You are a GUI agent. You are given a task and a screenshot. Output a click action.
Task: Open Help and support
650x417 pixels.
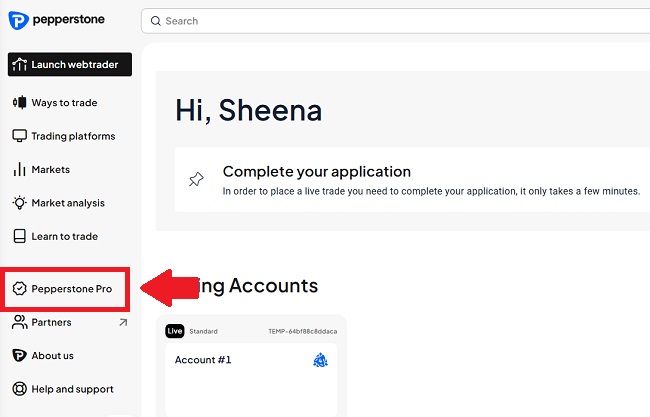coord(73,389)
